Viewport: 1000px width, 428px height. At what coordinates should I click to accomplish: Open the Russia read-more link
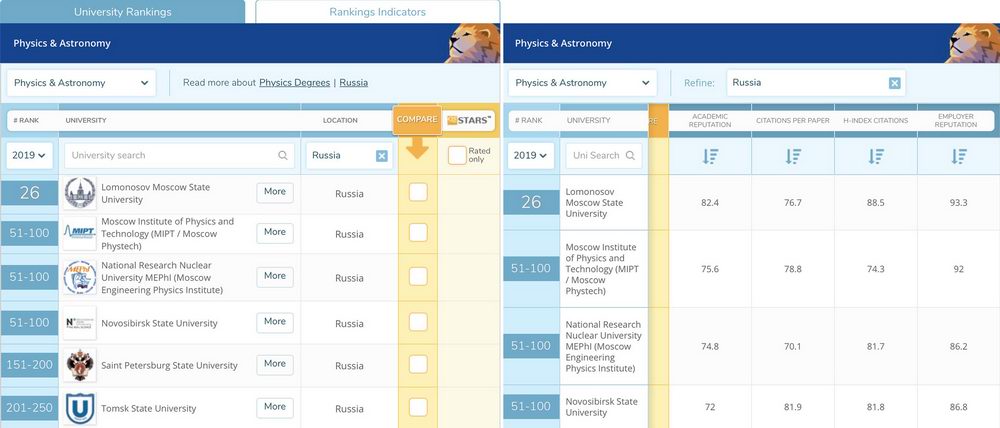[x=353, y=83]
